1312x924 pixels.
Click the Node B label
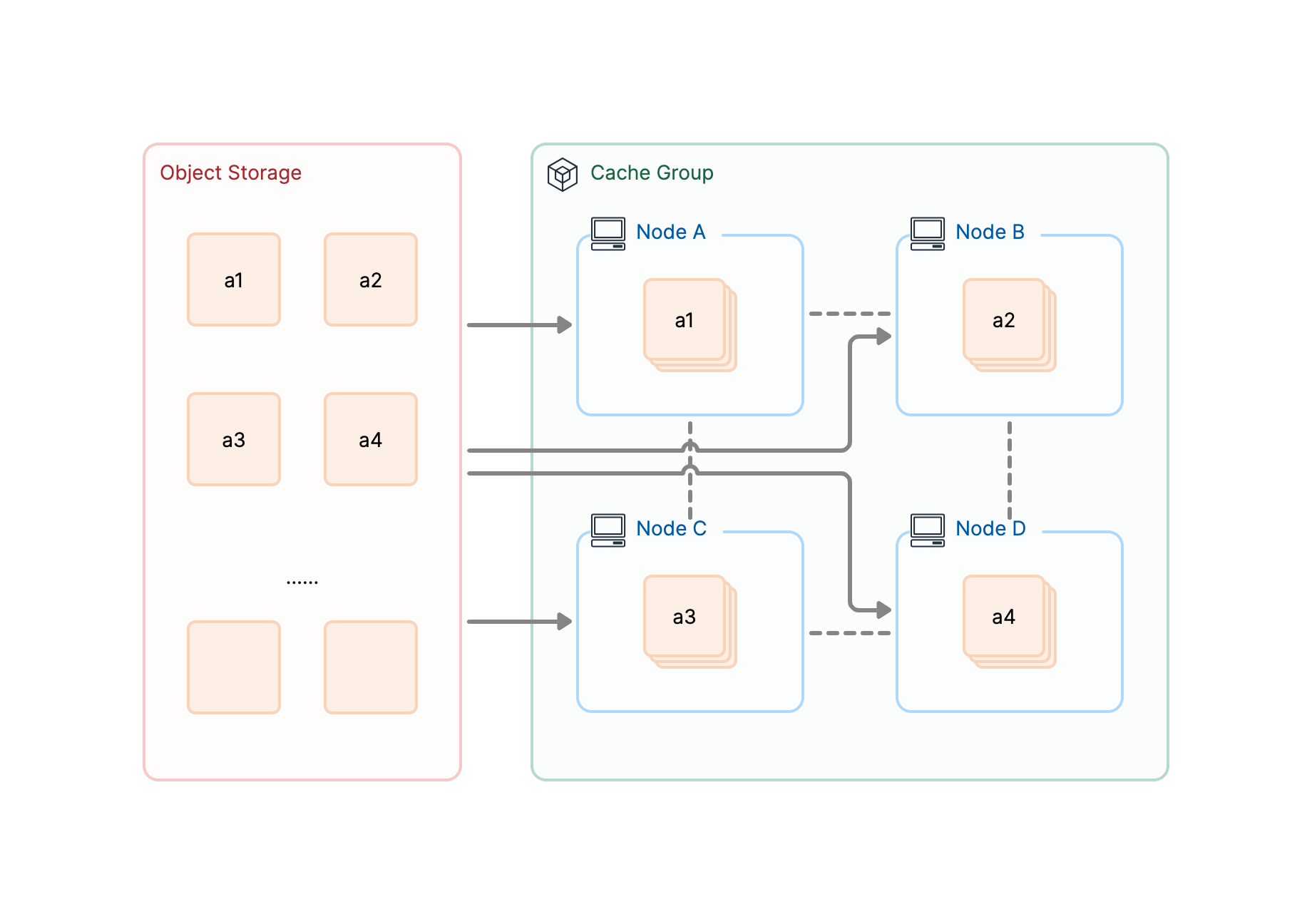(x=990, y=232)
